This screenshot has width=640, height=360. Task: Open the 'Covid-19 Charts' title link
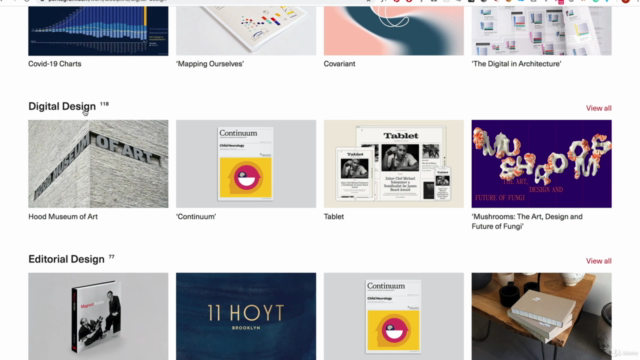click(x=55, y=64)
